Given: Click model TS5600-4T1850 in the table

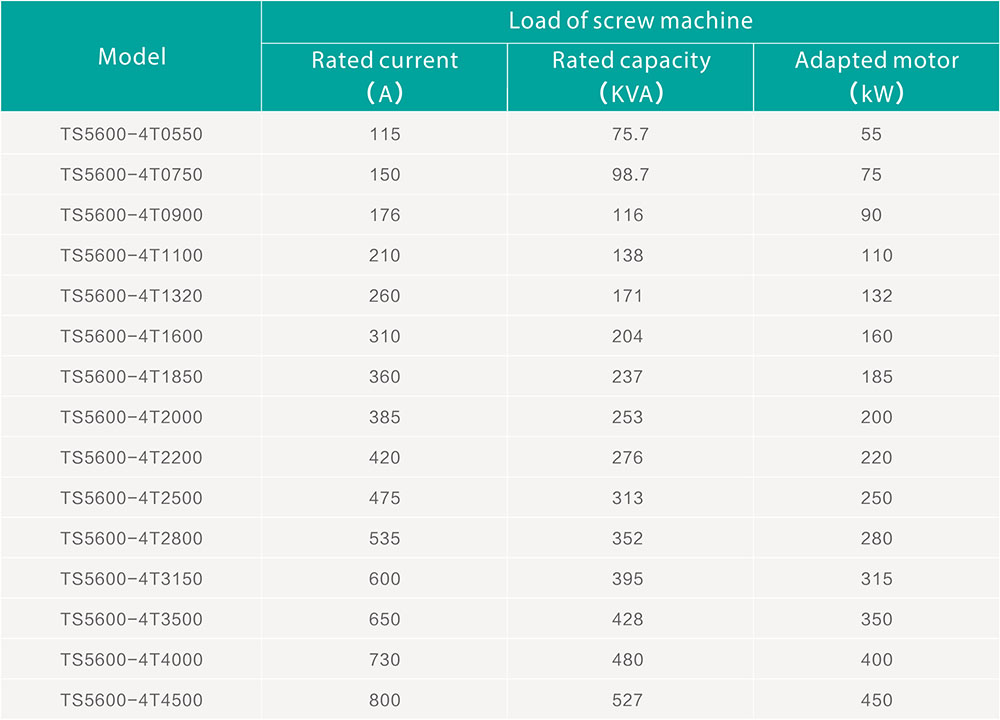Looking at the screenshot, I should coord(131,377).
